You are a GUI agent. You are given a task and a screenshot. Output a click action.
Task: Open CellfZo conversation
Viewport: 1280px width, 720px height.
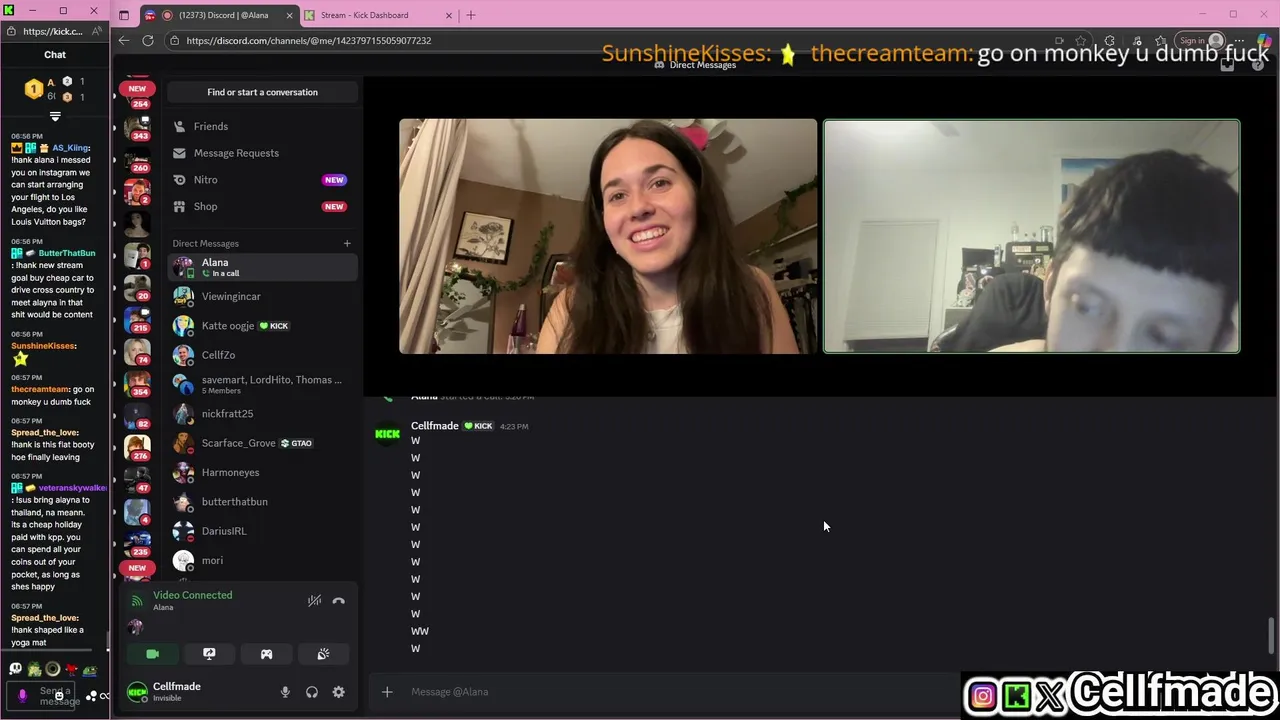(x=263, y=355)
